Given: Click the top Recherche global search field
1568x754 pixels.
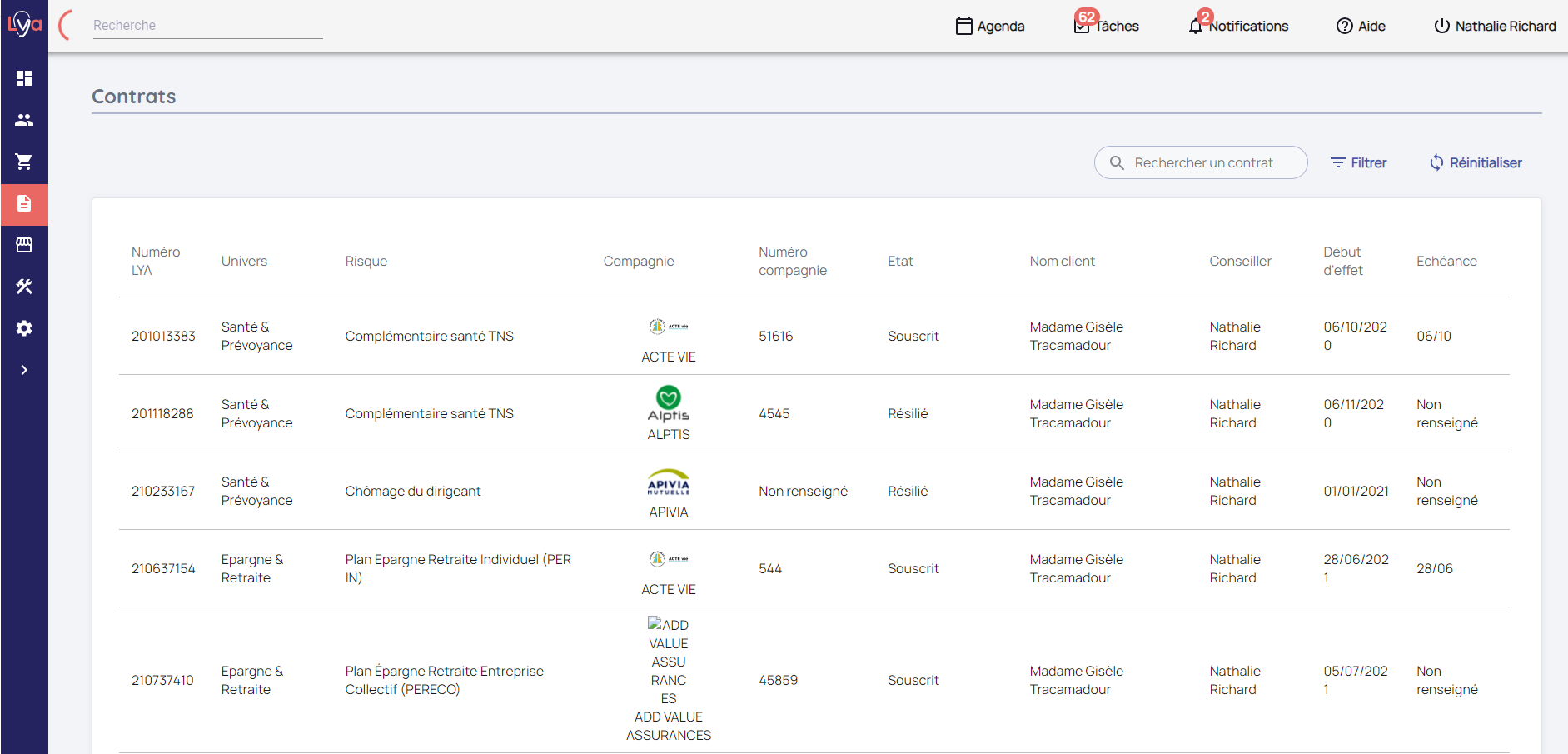Looking at the screenshot, I should point(207,26).
